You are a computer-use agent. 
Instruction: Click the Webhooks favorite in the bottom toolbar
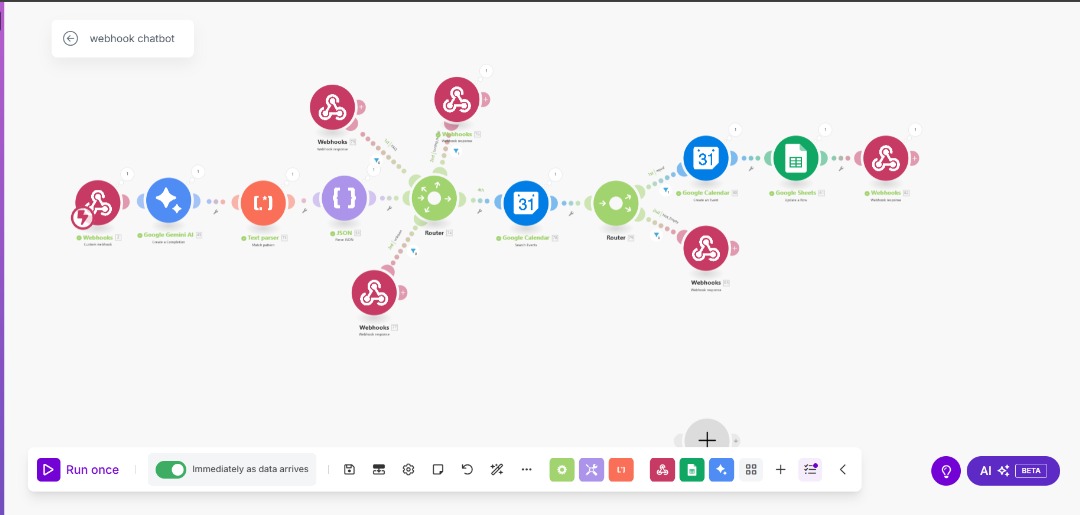click(x=663, y=470)
